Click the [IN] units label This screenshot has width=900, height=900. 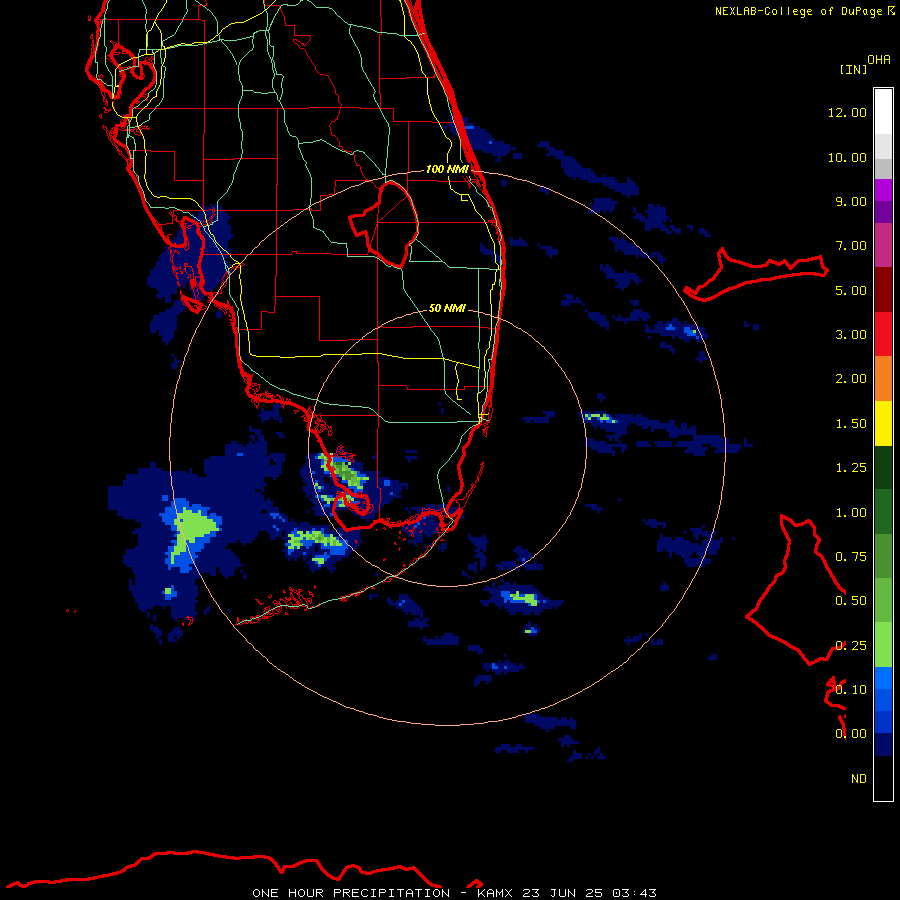click(853, 69)
